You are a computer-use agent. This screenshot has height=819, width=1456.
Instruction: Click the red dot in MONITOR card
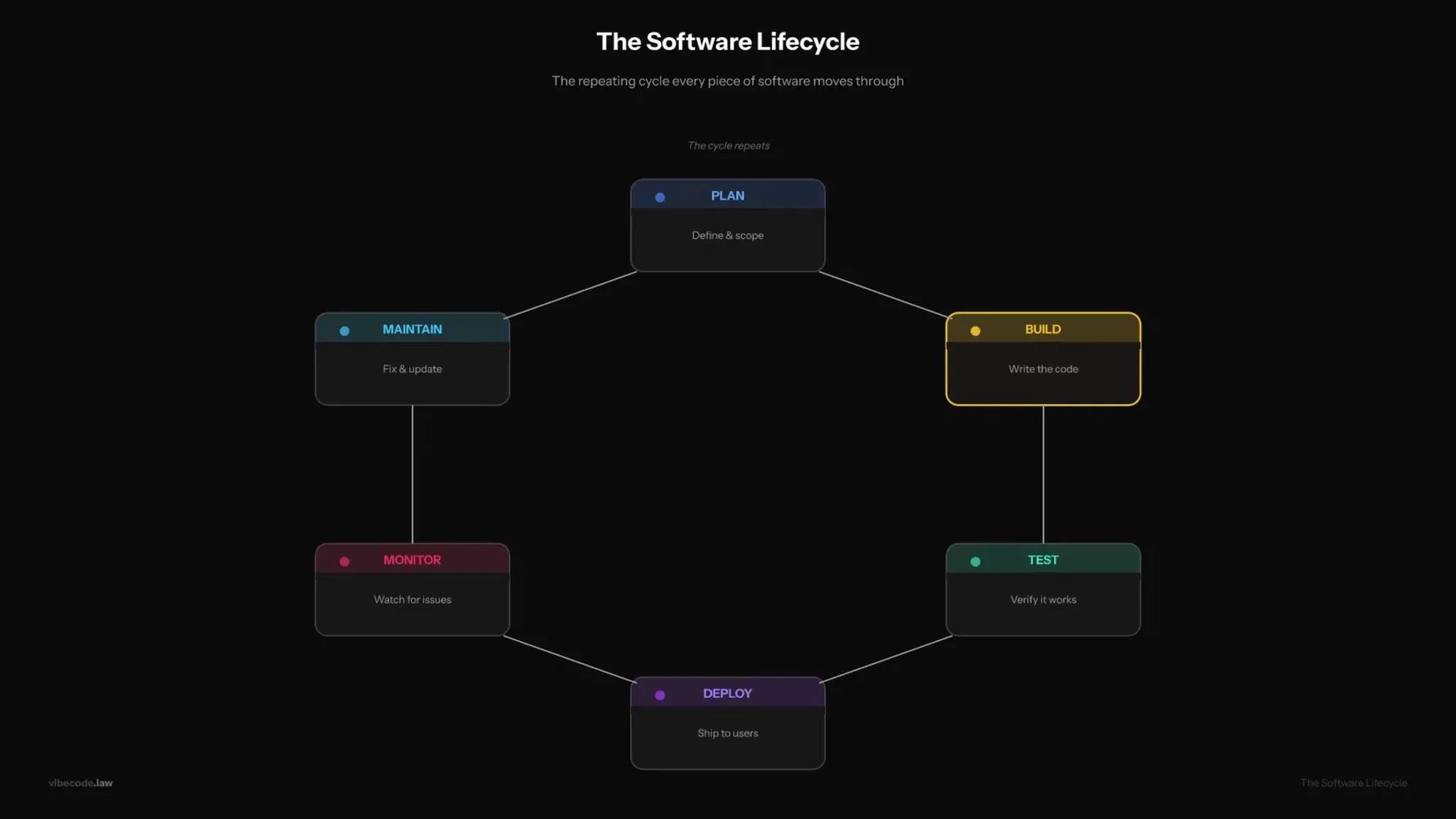(x=344, y=562)
